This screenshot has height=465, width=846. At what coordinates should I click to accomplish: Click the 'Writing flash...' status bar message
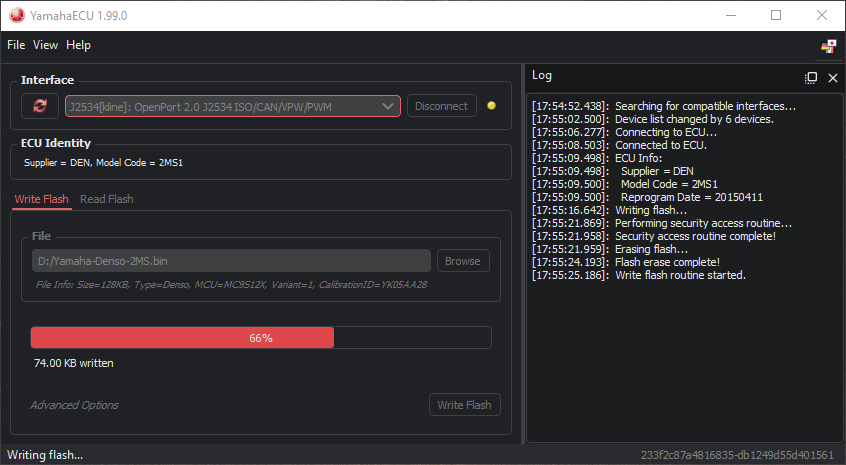point(45,455)
